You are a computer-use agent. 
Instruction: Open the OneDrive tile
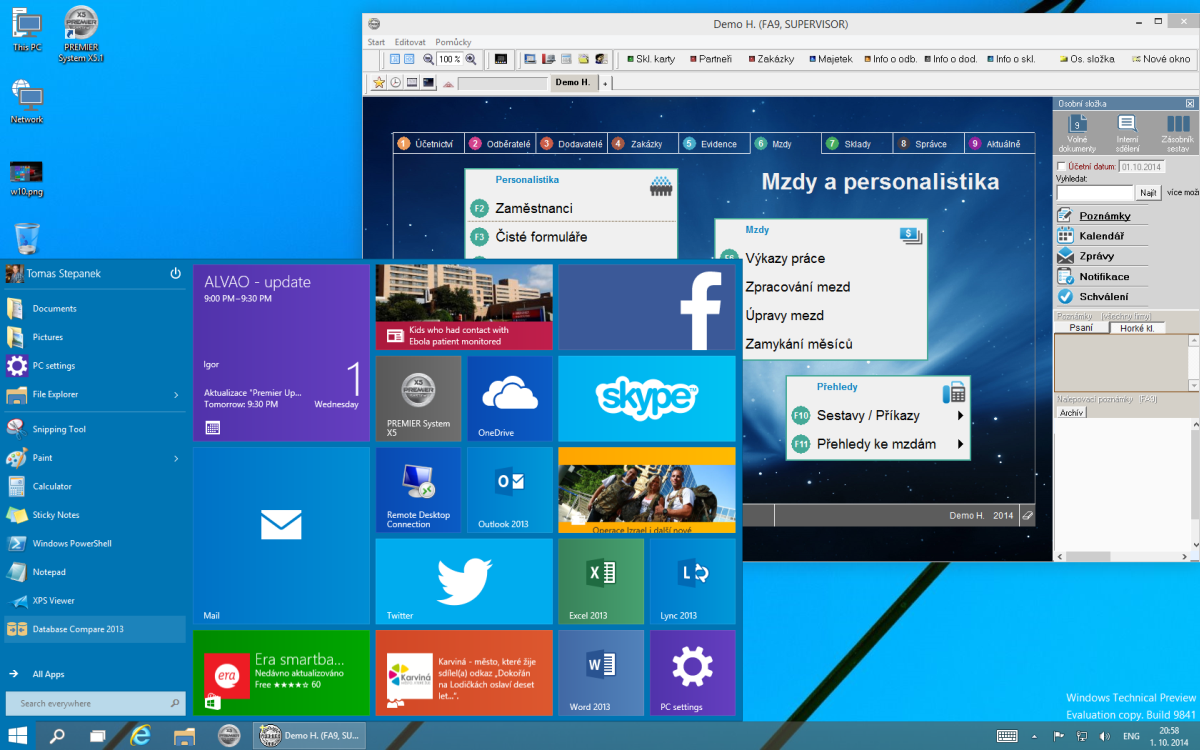pos(509,399)
